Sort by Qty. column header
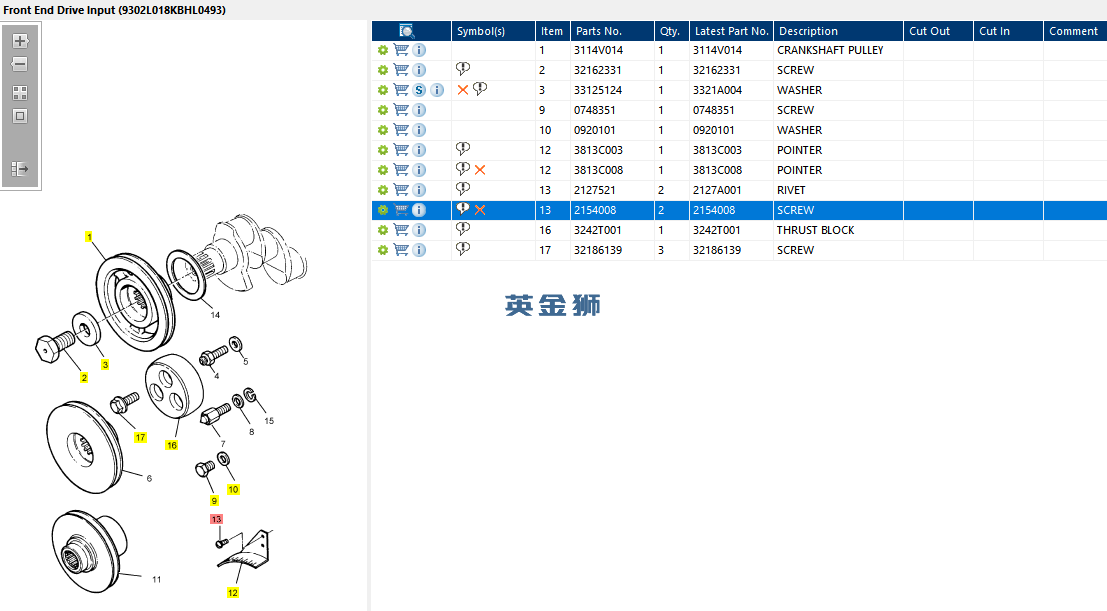 coord(671,31)
